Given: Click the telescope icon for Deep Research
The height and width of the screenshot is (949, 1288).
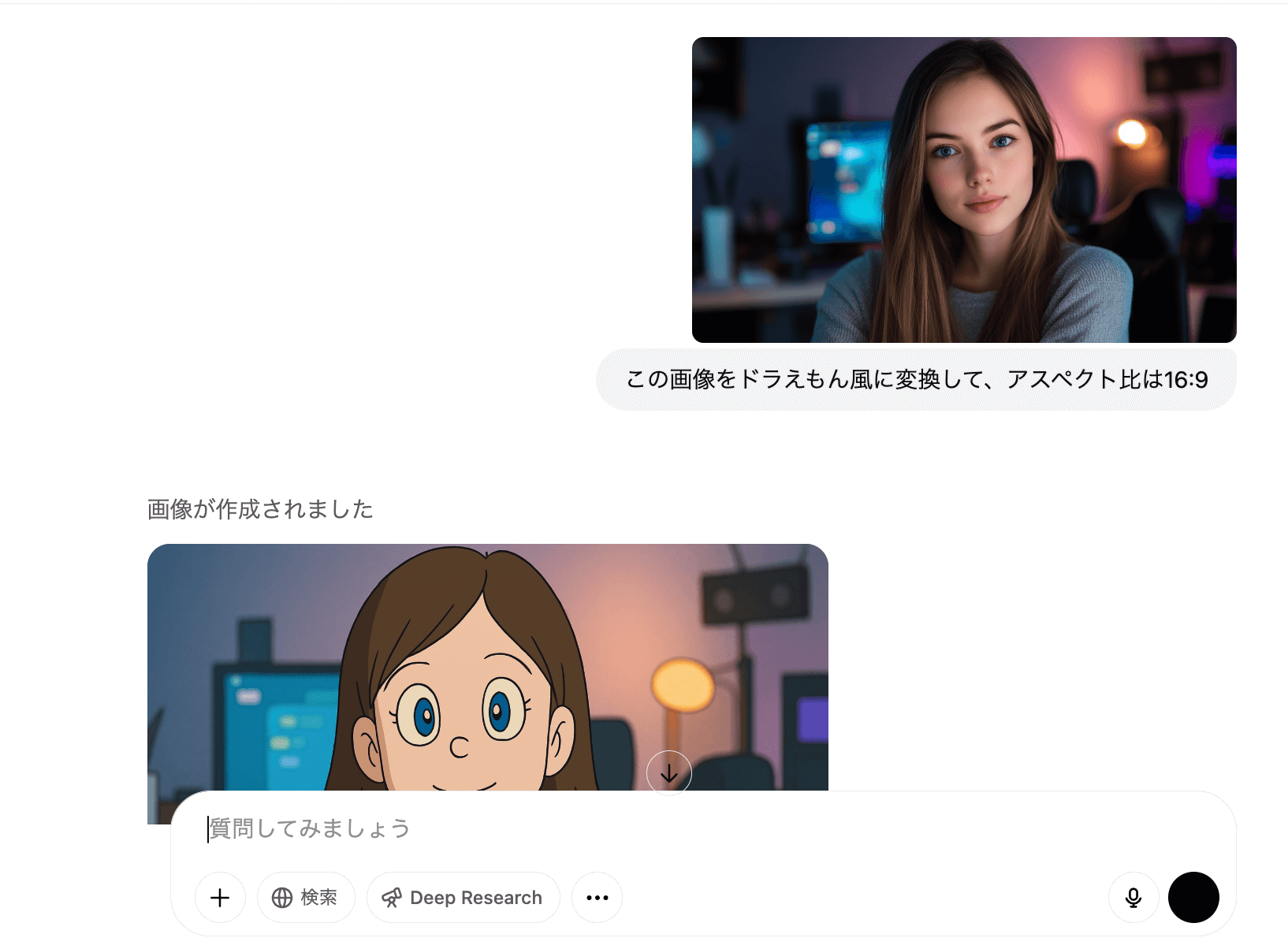Looking at the screenshot, I should [392, 898].
